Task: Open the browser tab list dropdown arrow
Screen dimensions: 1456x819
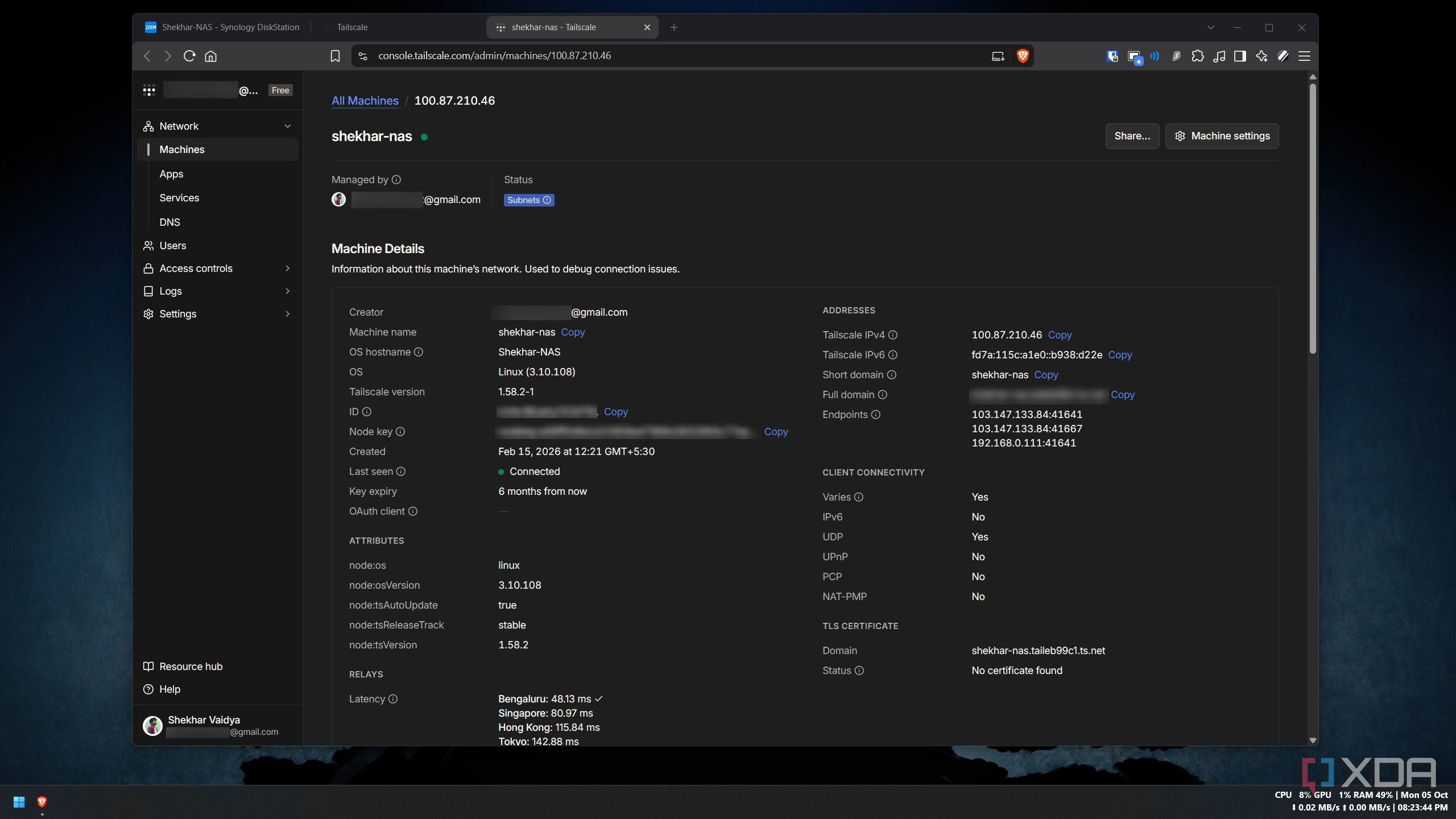Action: (1211, 27)
